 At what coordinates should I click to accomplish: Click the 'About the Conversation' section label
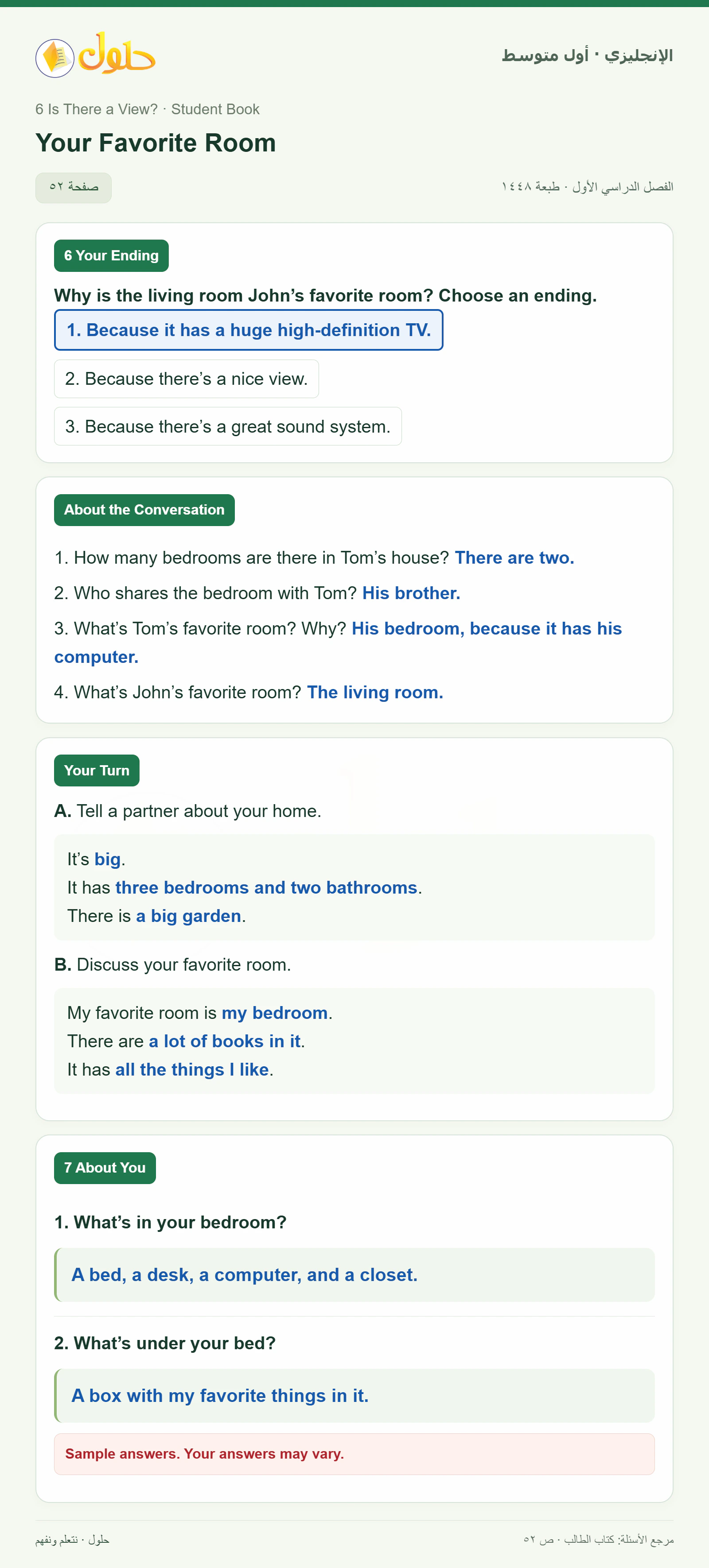[144, 510]
